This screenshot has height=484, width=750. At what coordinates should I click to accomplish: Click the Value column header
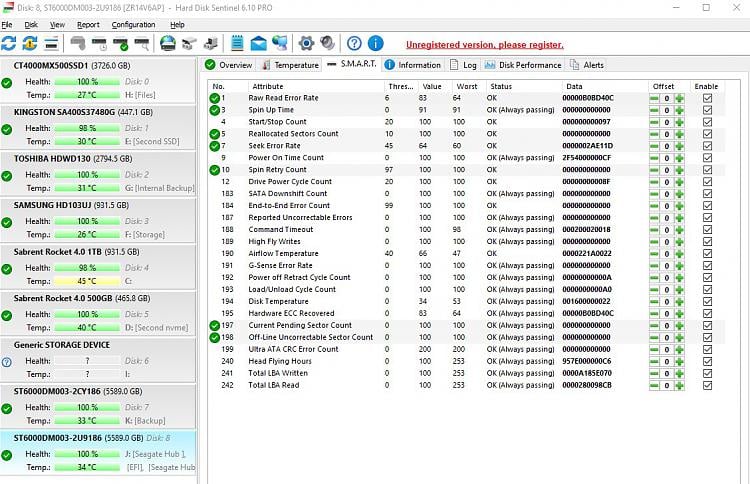tap(432, 86)
